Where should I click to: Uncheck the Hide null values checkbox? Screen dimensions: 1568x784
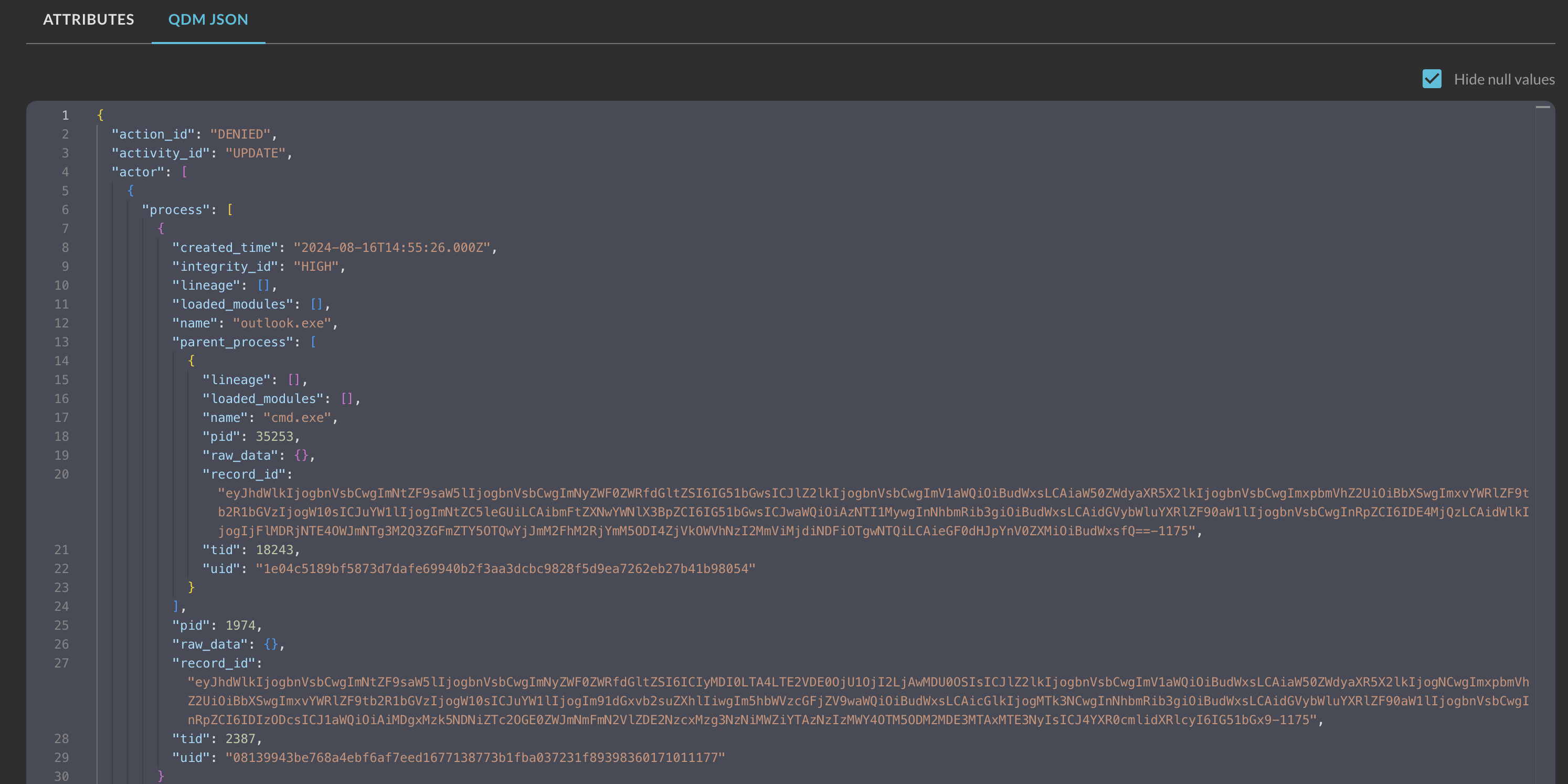(x=1432, y=79)
